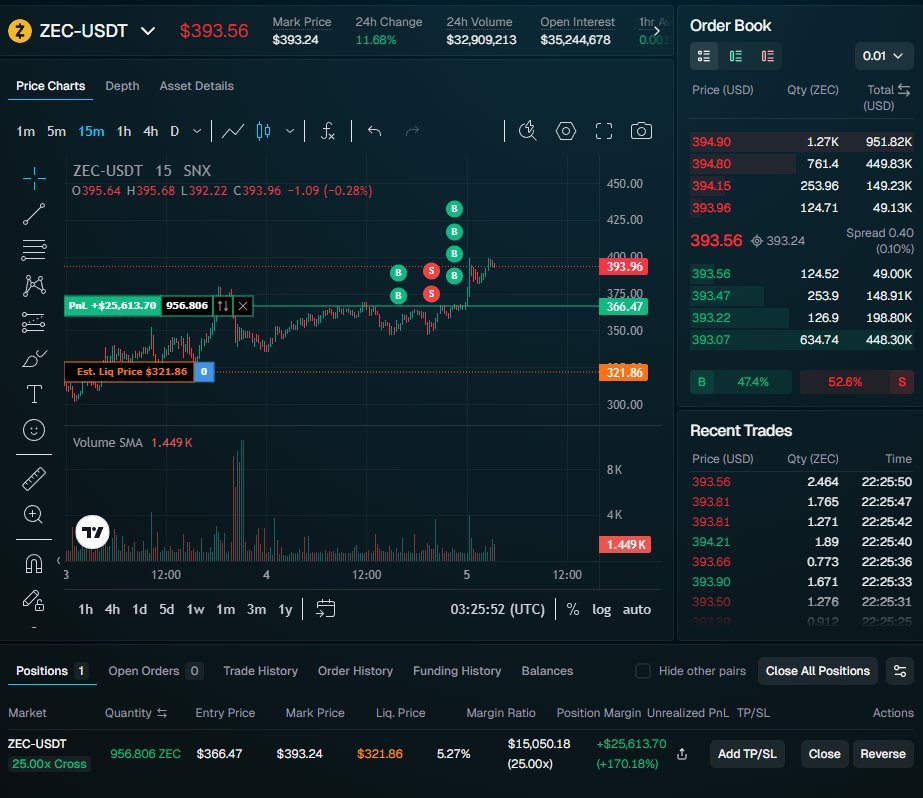This screenshot has height=798, width=923.
Task: Enter fullscreen chart mode
Action: pos(604,131)
